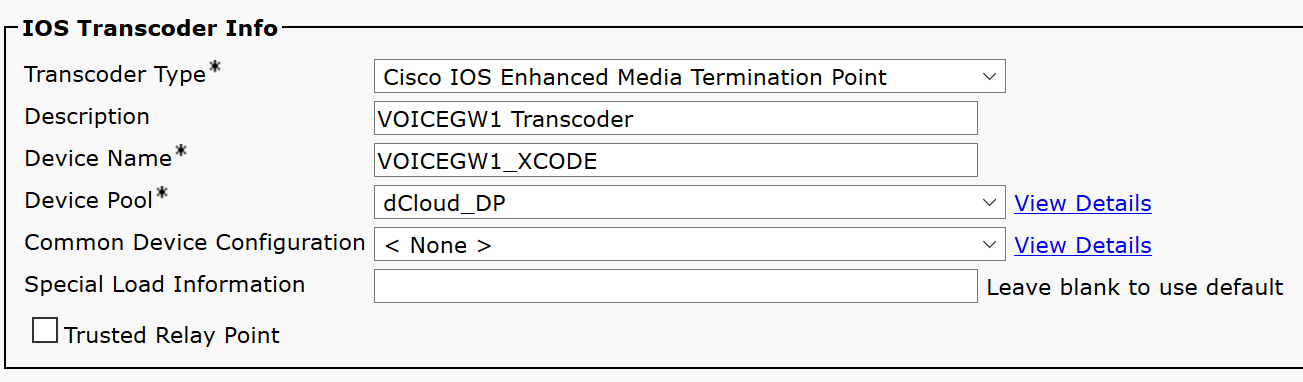Image resolution: width=1303 pixels, height=382 pixels.
Task: Click the Device Name field label
Action: (x=99, y=157)
